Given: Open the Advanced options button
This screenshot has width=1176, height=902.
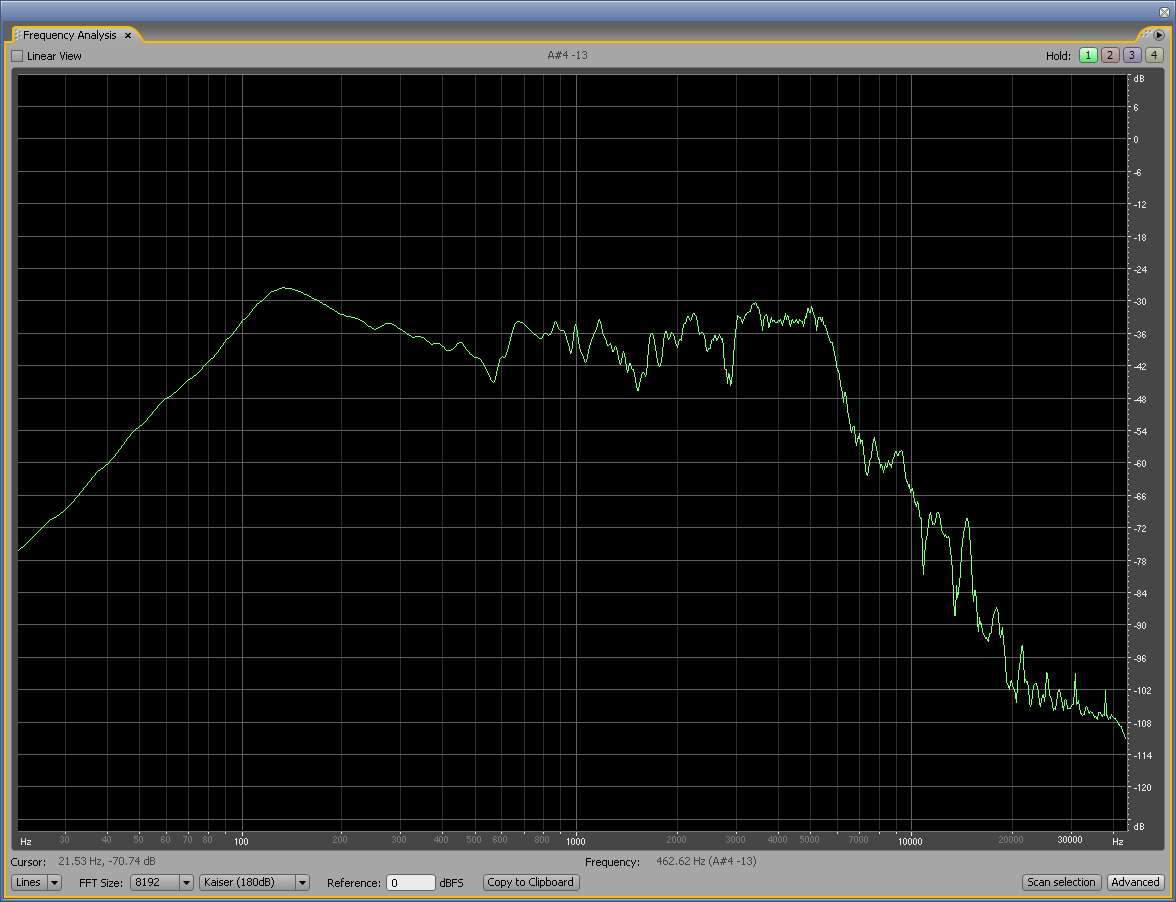Looking at the screenshot, I should [x=1136, y=883].
